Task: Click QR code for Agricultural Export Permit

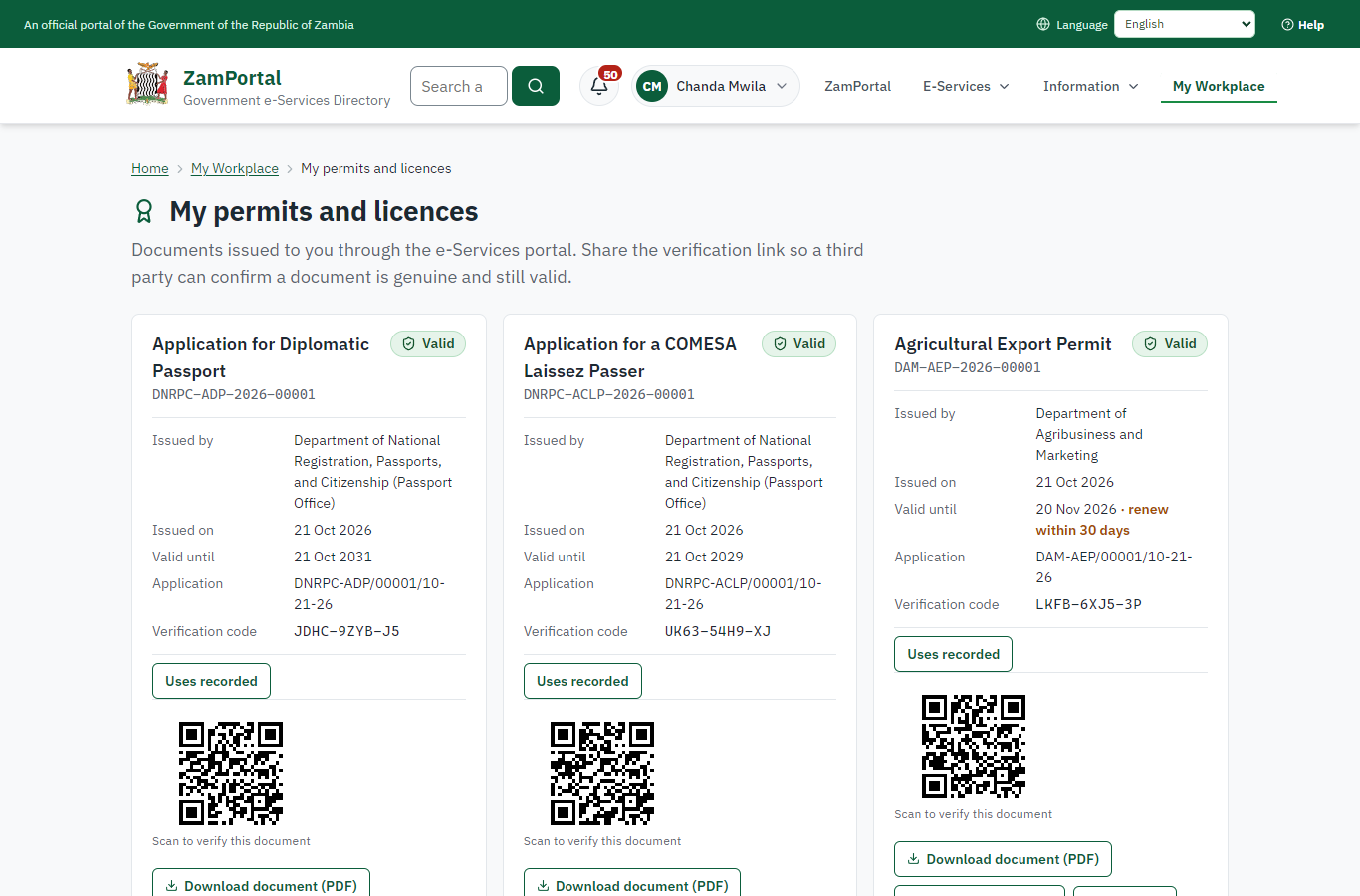Action: click(x=974, y=747)
